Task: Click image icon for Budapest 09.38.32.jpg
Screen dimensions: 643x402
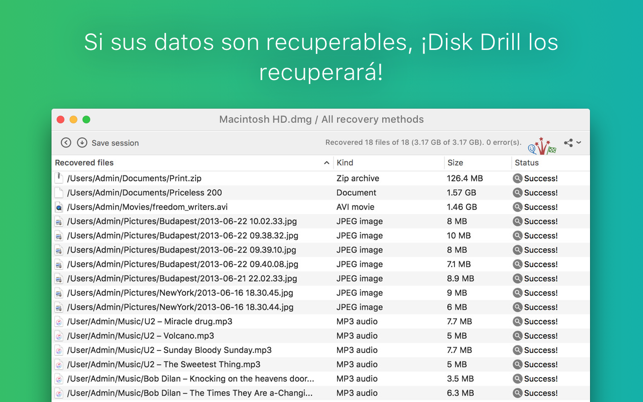Action: pyautogui.click(x=59, y=235)
